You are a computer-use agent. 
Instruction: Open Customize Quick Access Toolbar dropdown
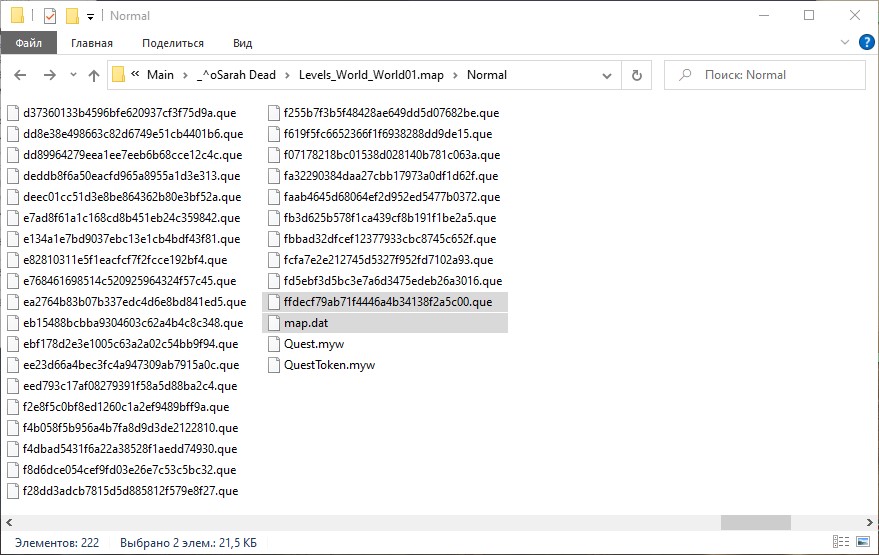[90, 16]
